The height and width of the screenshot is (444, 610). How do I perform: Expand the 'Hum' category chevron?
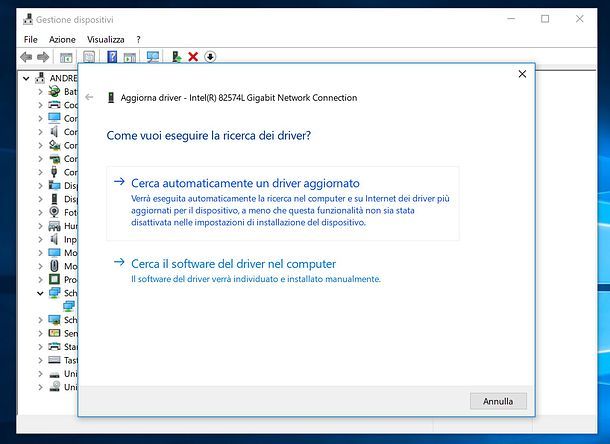[x=40, y=226]
